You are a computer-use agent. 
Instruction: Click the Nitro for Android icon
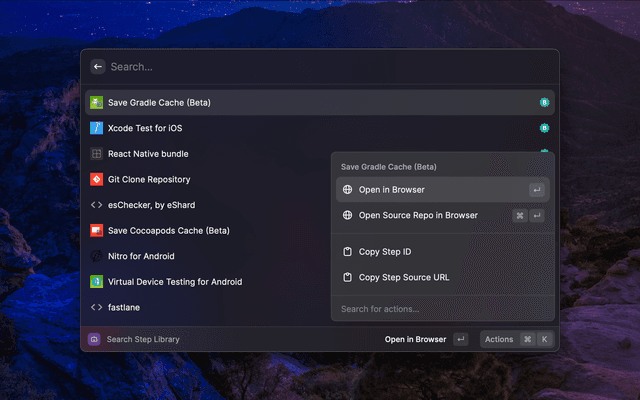click(x=96, y=256)
